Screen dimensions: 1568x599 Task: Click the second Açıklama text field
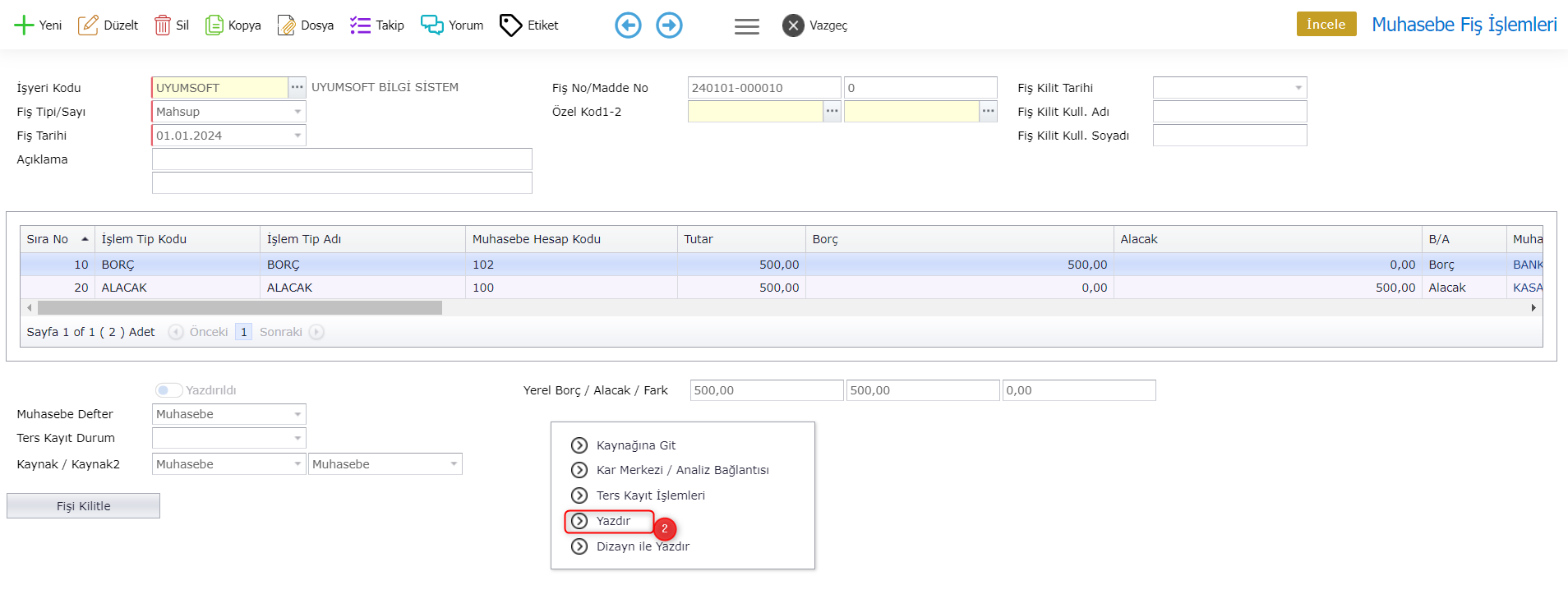click(342, 183)
